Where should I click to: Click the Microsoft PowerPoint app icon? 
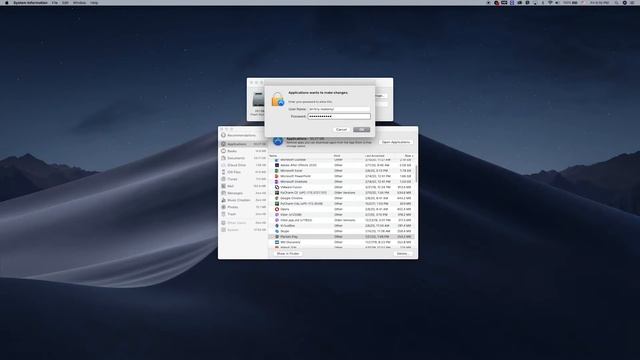[277, 176]
